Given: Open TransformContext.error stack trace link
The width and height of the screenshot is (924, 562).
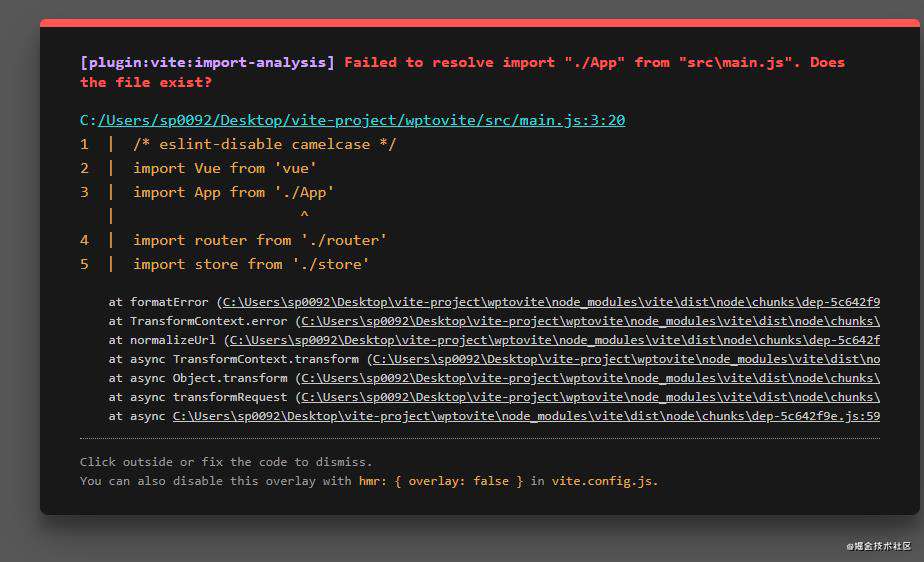Looking at the screenshot, I should tap(590, 321).
